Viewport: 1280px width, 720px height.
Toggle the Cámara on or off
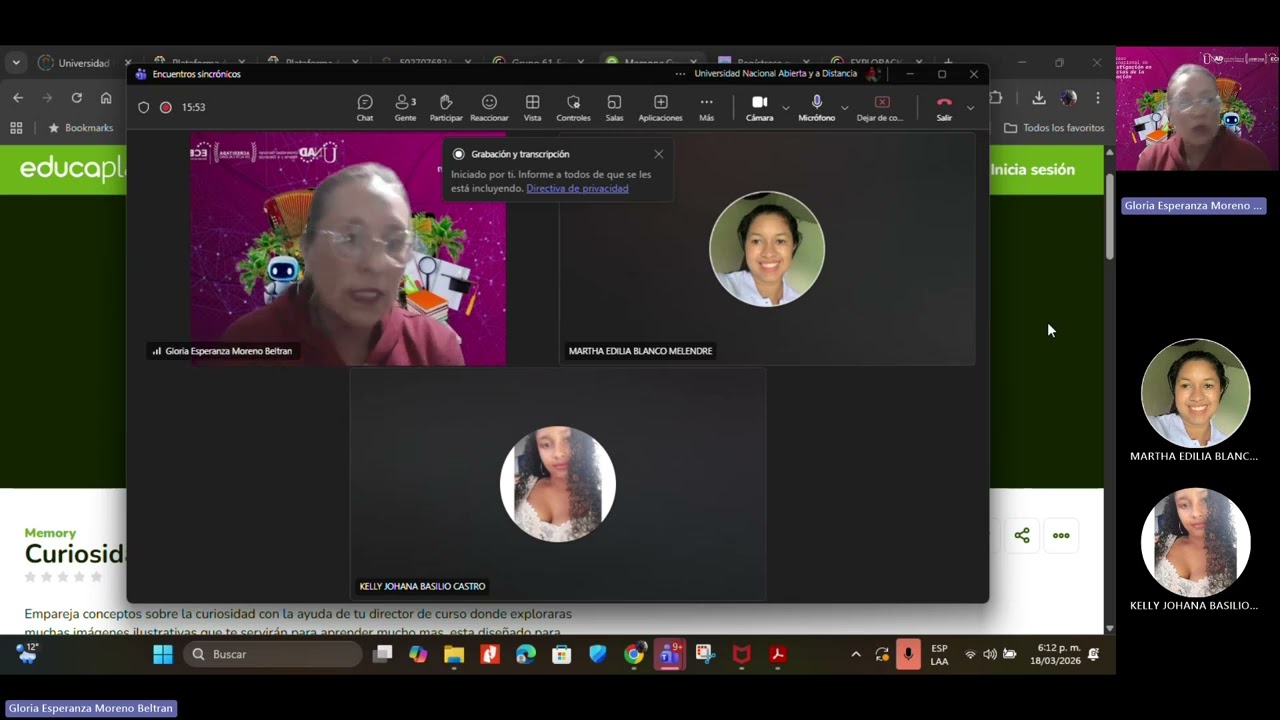759,108
